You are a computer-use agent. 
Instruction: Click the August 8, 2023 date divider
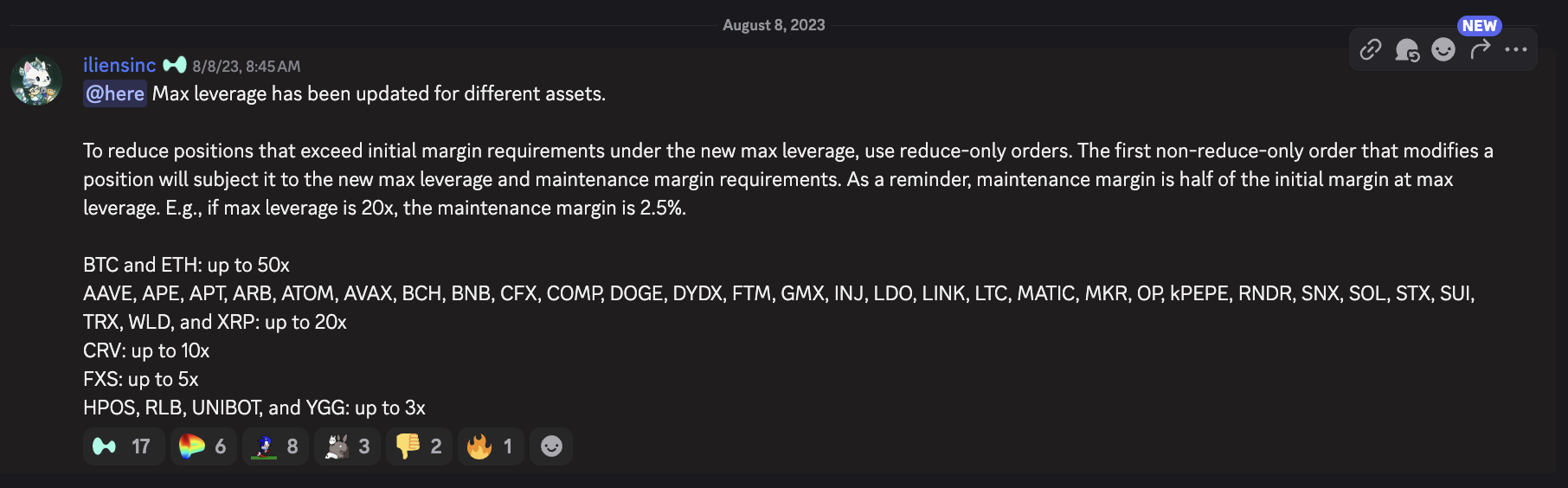pyautogui.click(x=774, y=25)
